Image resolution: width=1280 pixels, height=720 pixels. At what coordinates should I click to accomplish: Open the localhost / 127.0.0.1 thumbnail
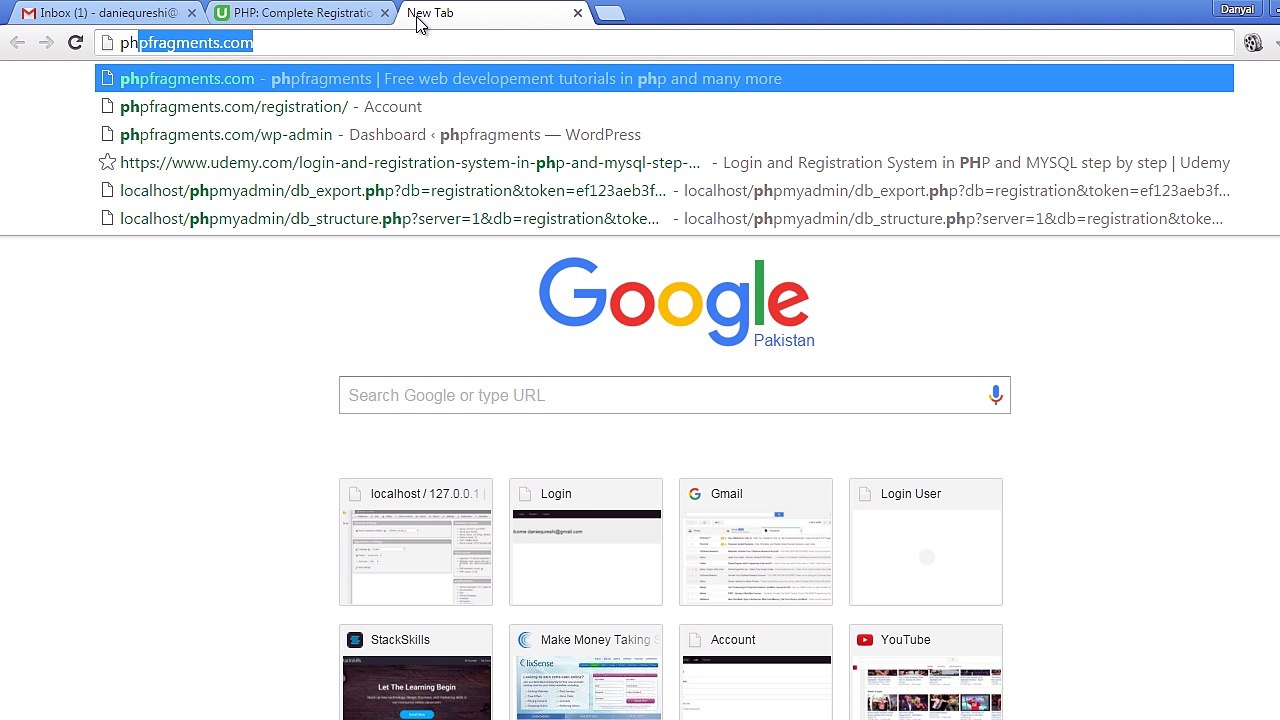coord(416,542)
